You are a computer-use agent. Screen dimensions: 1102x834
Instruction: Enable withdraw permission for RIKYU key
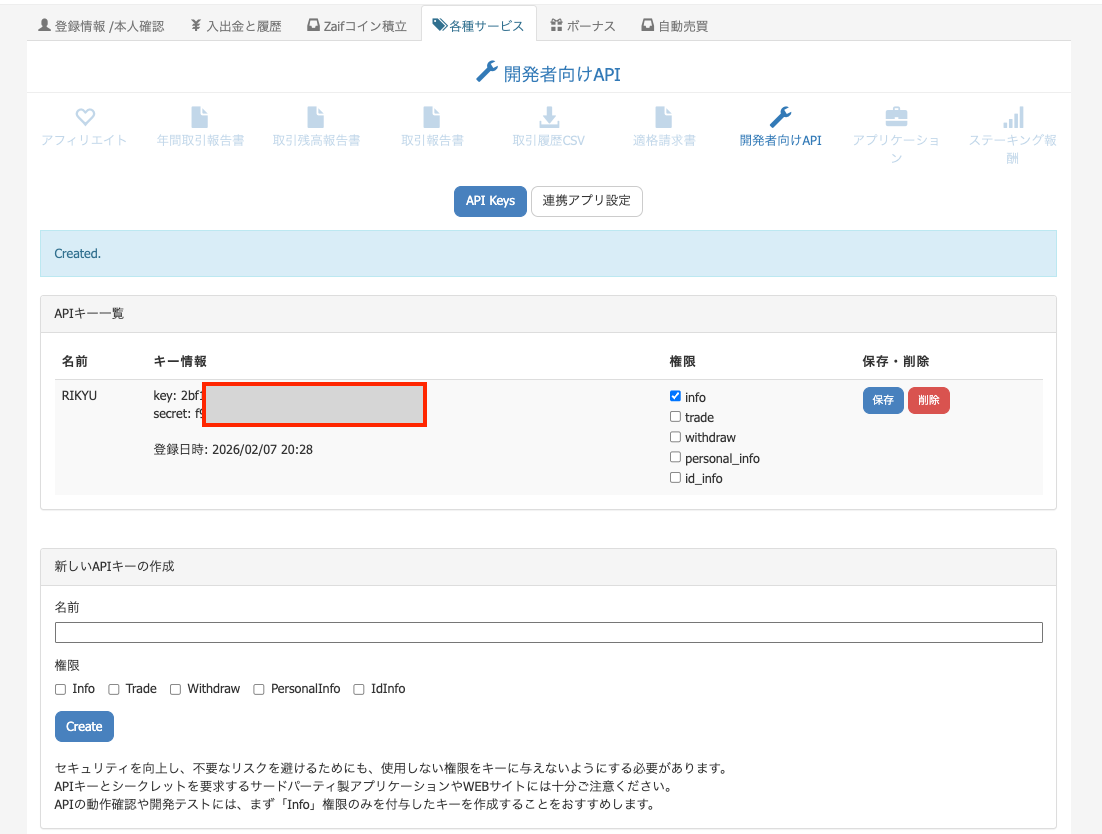676,437
